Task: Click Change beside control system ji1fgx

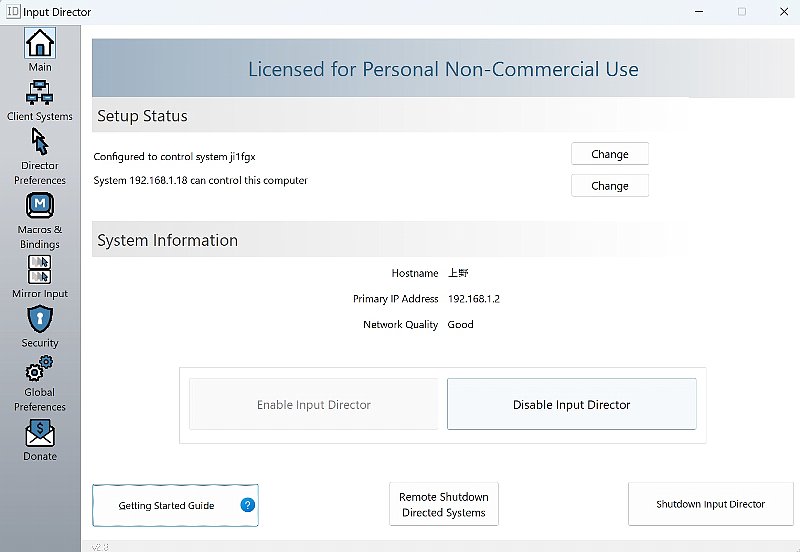Action: 610,154
